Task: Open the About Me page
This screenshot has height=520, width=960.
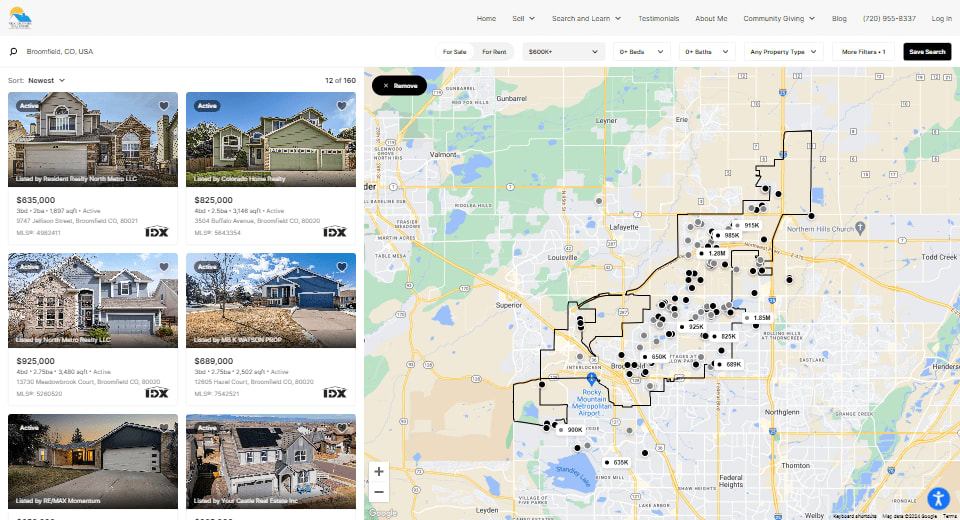Action: [x=711, y=18]
